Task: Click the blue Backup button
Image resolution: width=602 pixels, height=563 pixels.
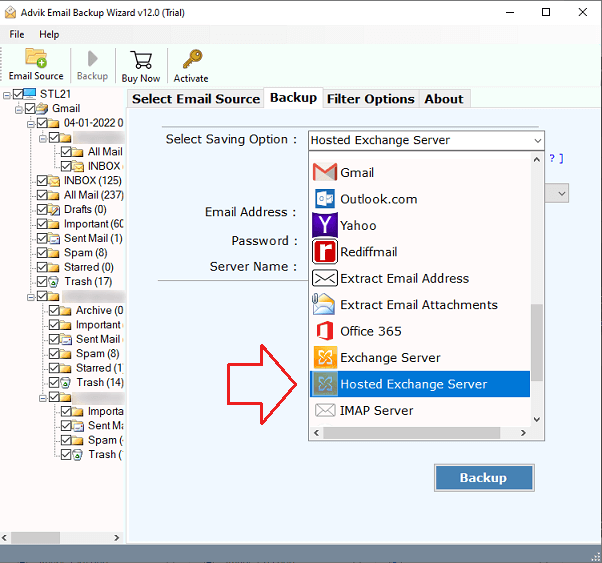Action: (x=484, y=478)
